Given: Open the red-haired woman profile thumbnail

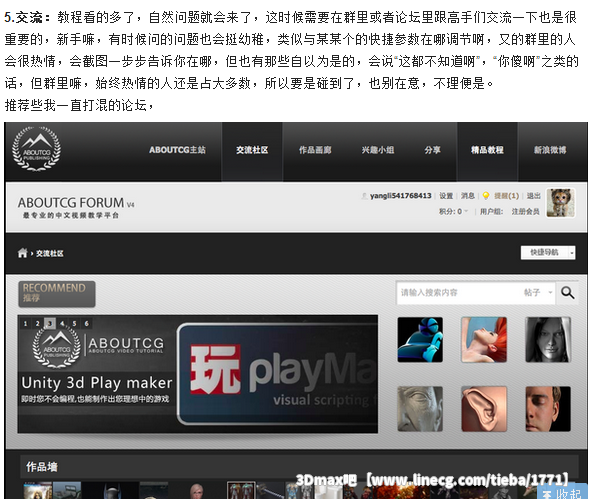Looking at the screenshot, I should (484, 340).
